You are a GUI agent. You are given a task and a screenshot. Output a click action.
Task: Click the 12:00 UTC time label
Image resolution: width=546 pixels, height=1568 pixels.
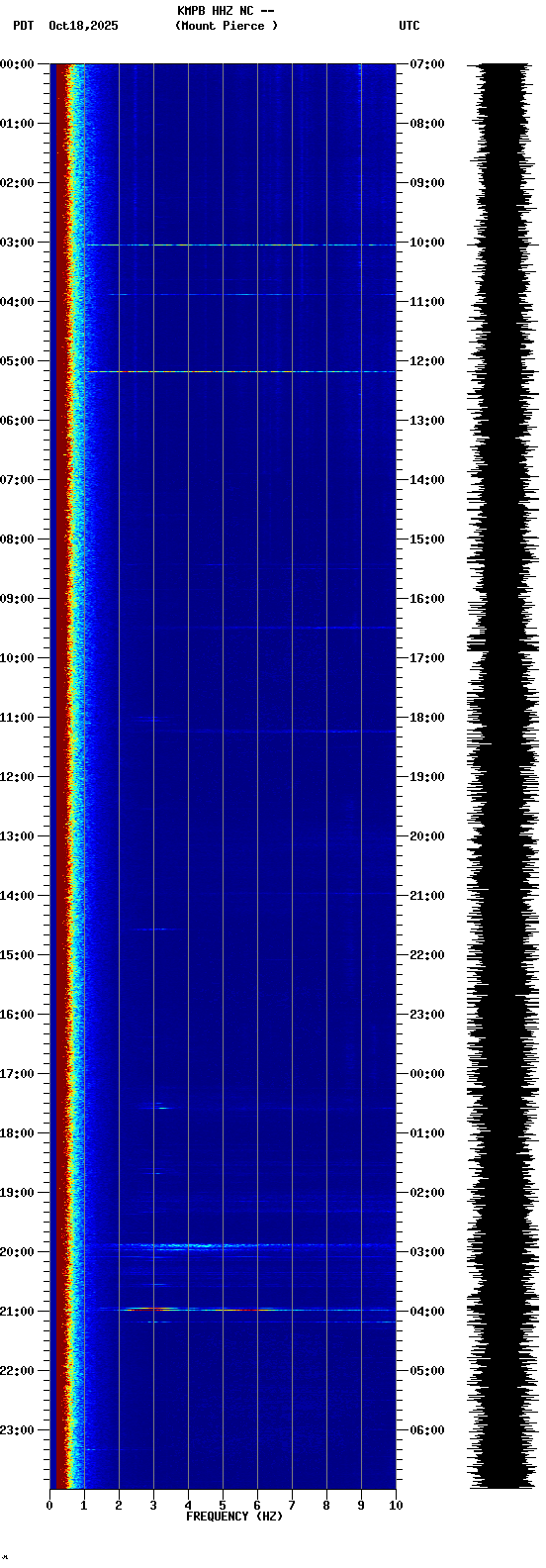click(x=427, y=361)
